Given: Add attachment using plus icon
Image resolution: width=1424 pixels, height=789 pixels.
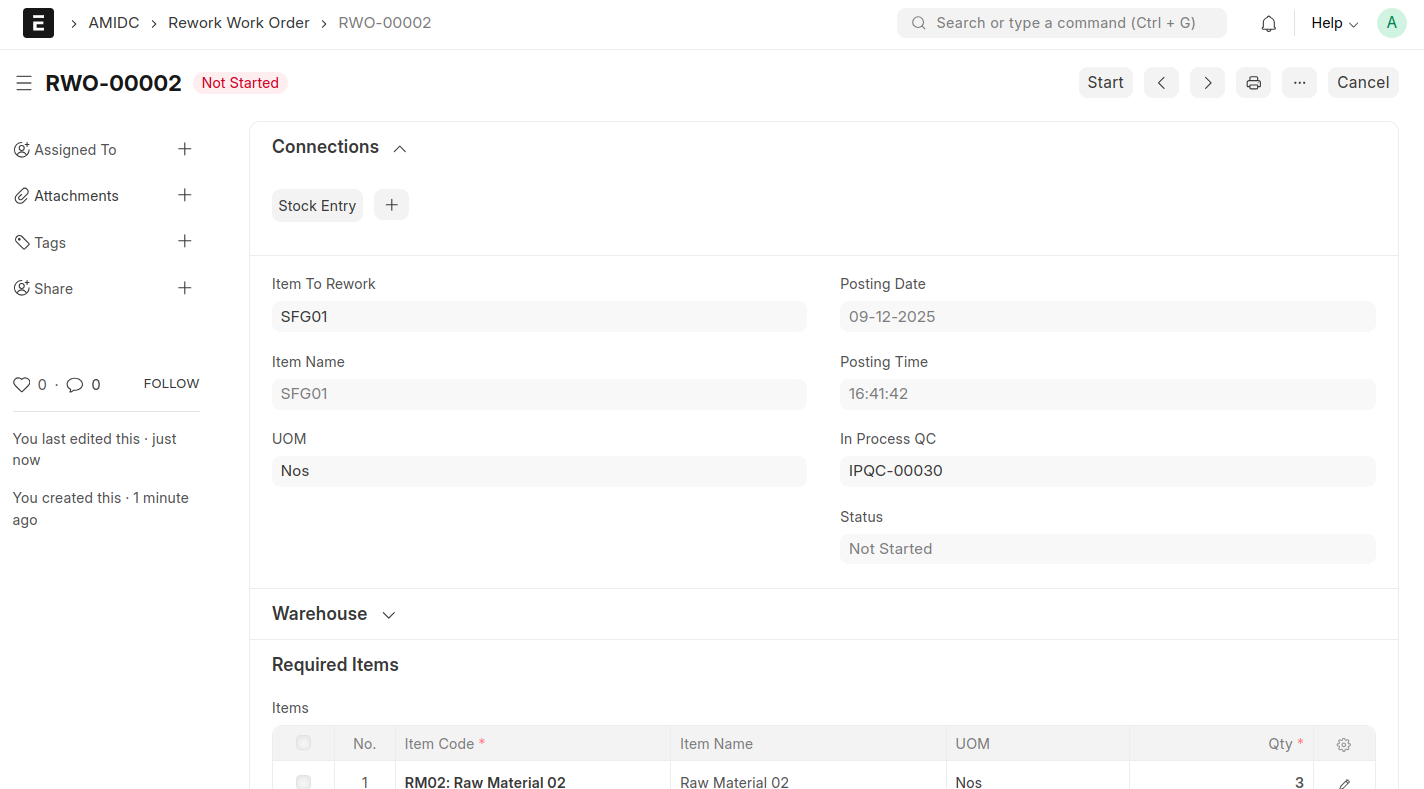Looking at the screenshot, I should tap(184, 195).
